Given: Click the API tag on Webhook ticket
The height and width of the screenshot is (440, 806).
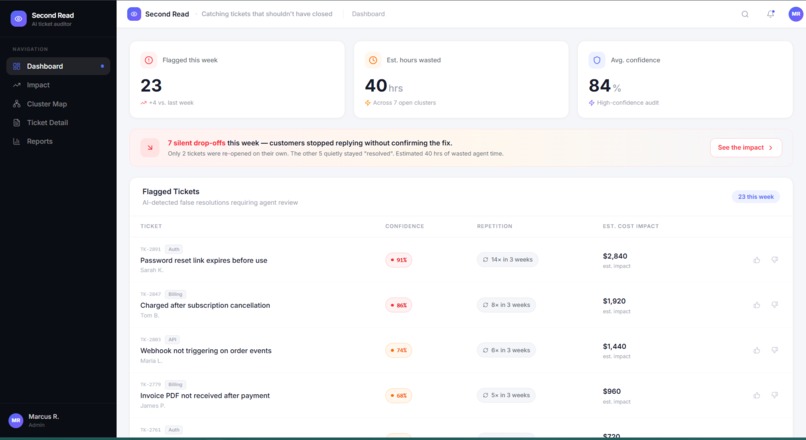Looking at the screenshot, I should point(172,340).
